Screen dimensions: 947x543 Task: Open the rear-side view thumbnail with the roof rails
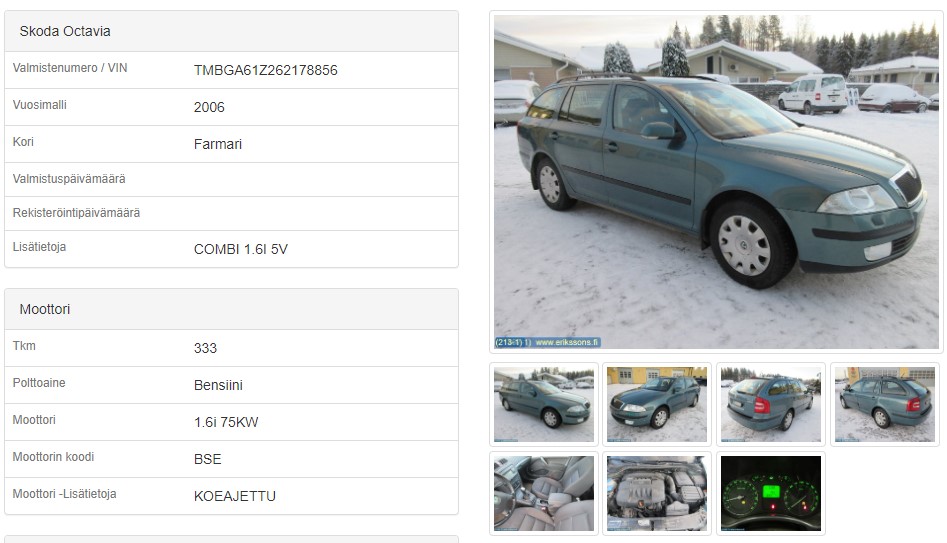(x=885, y=405)
